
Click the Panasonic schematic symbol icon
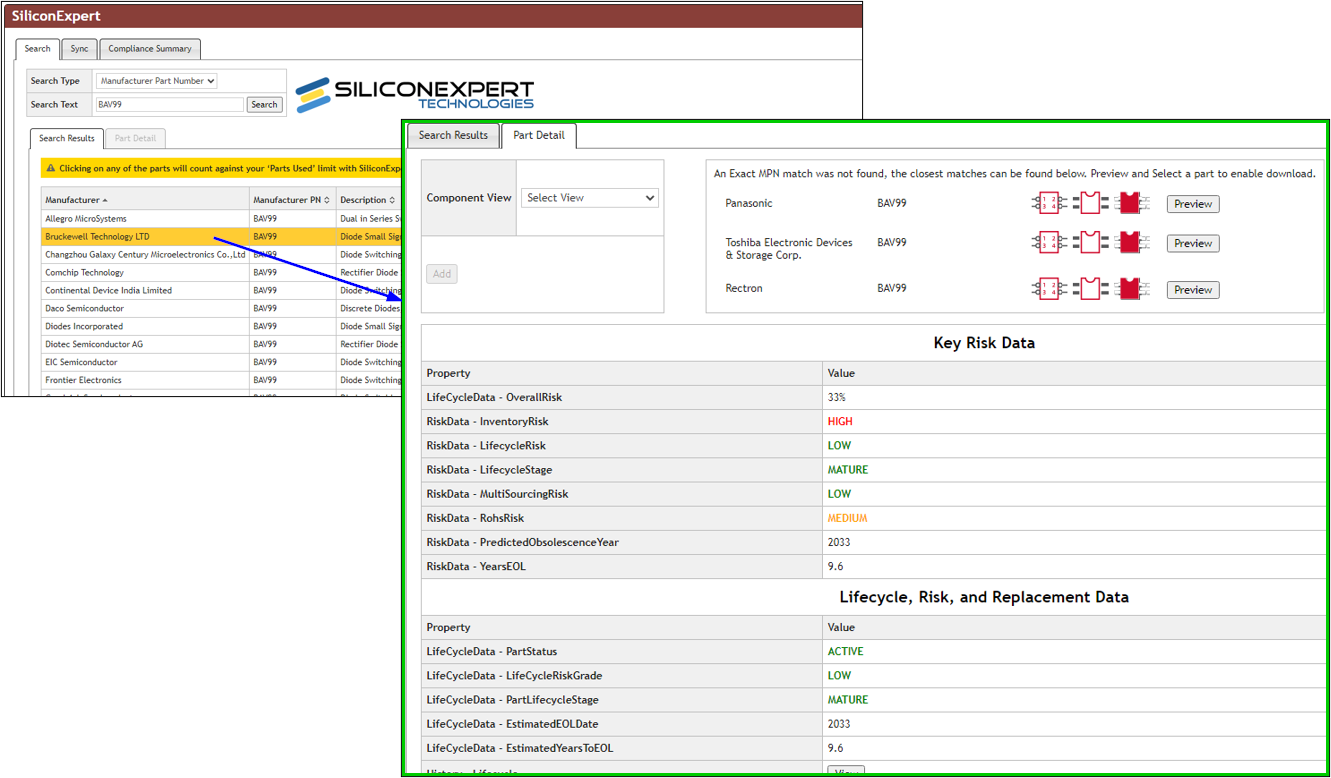[x=1049, y=204]
